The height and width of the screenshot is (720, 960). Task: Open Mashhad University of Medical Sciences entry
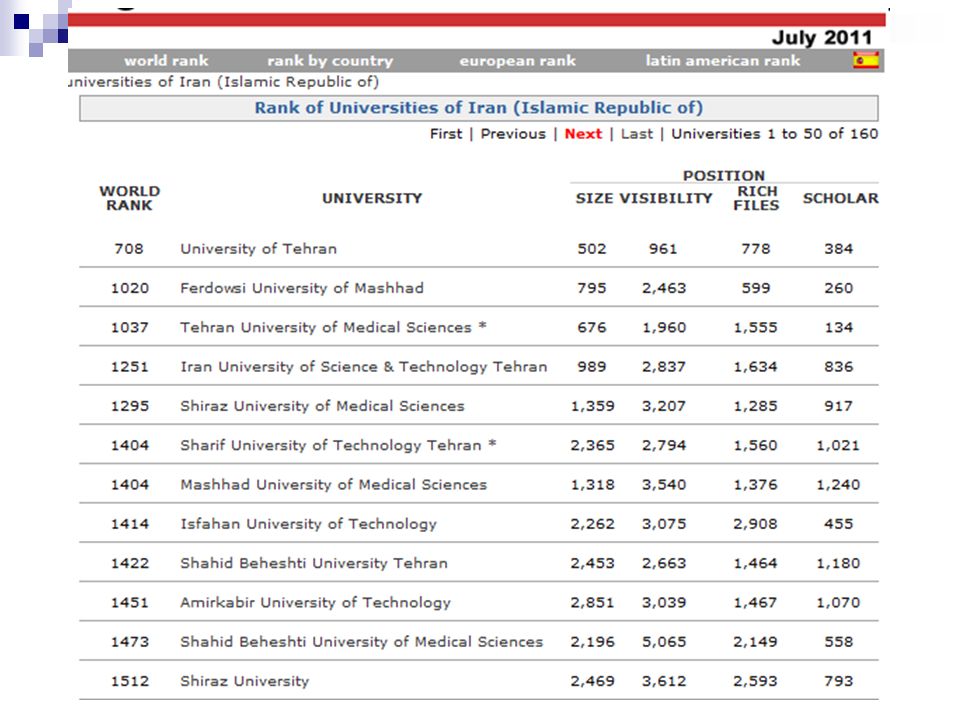(333, 484)
